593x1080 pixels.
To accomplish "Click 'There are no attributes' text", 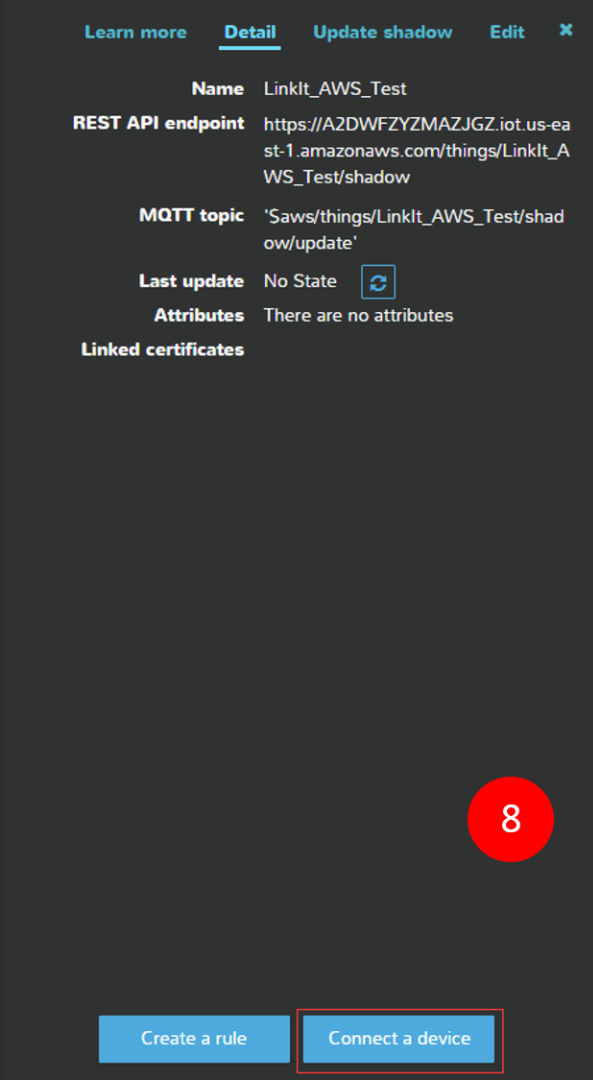I will 358,315.
